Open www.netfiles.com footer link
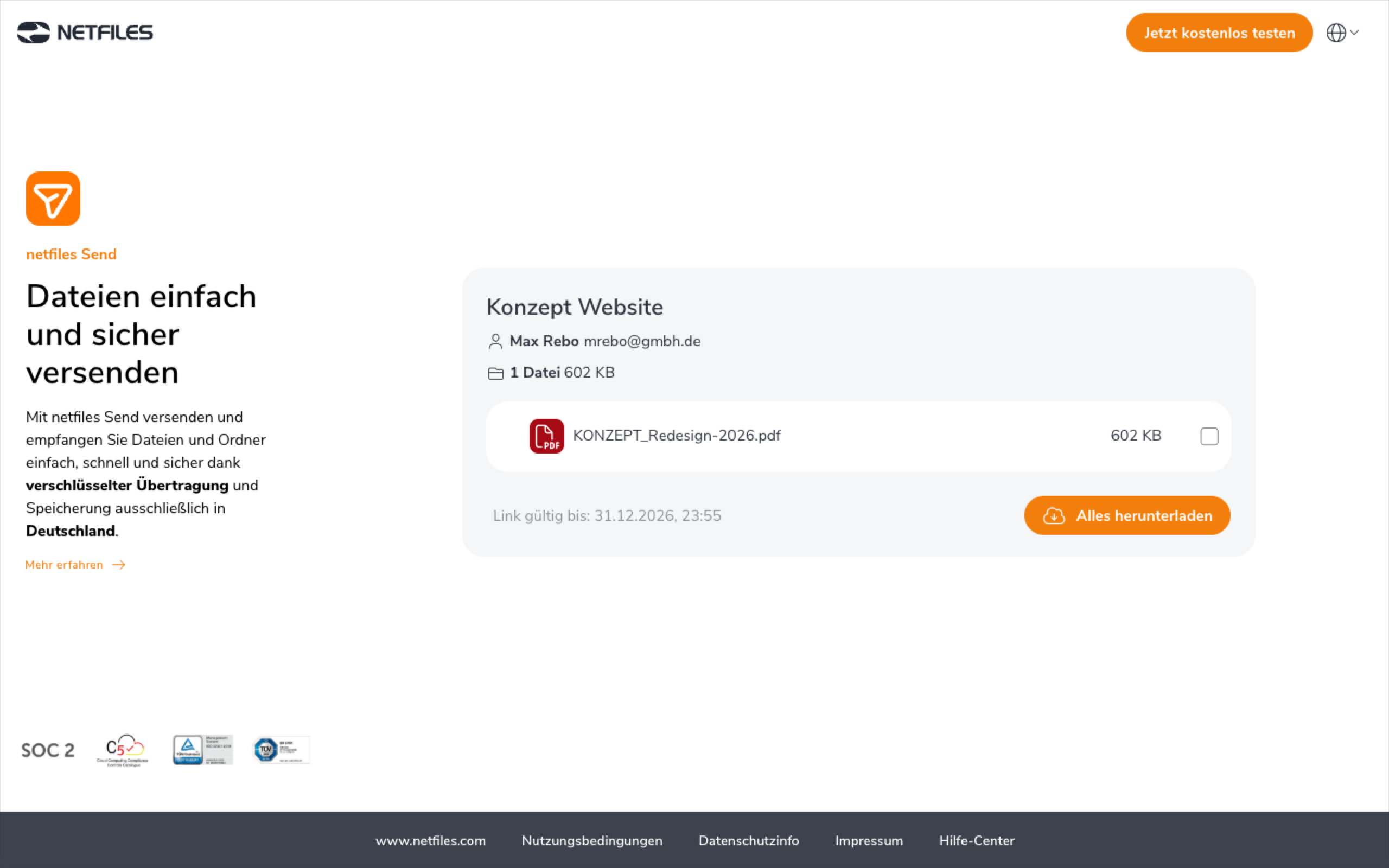The height and width of the screenshot is (868, 1389). [x=430, y=840]
